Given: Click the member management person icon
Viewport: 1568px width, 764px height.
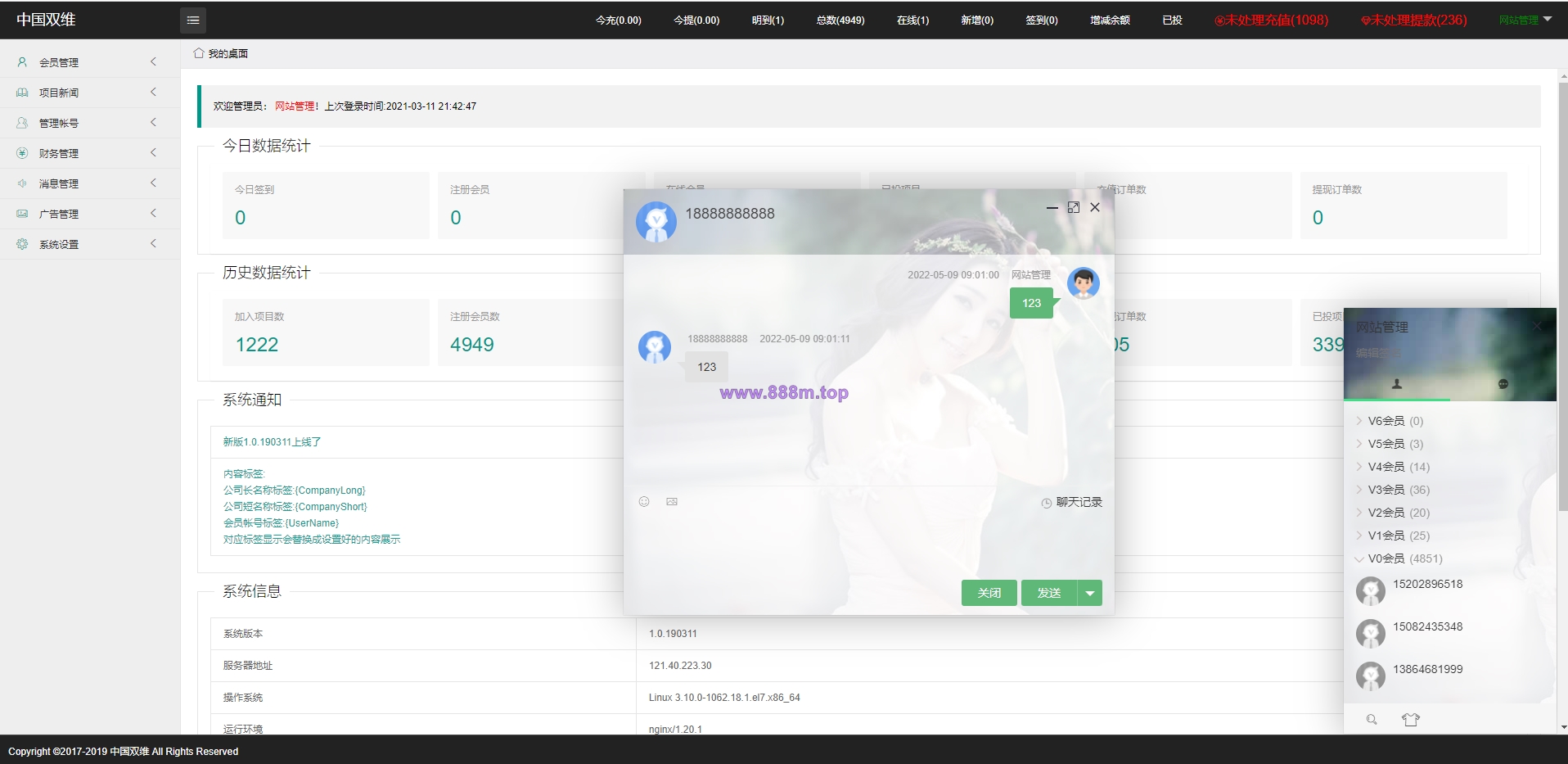Looking at the screenshot, I should point(22,62).
